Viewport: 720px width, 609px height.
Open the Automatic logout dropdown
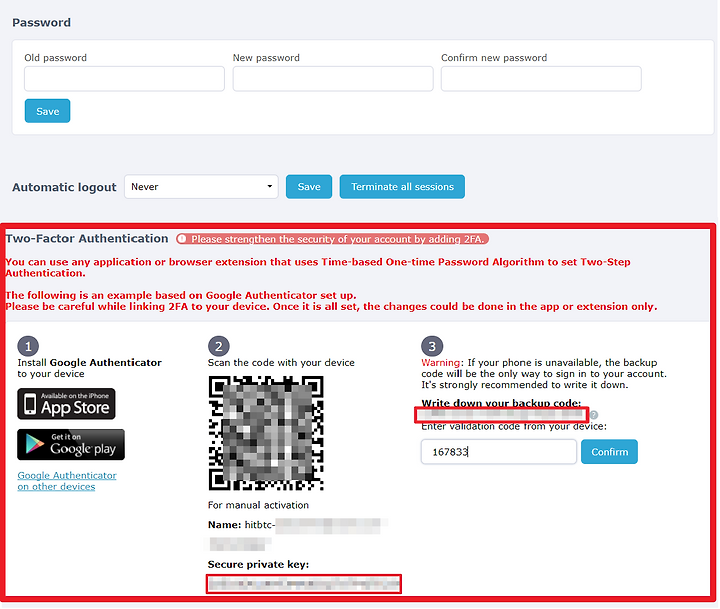(201, 186)
